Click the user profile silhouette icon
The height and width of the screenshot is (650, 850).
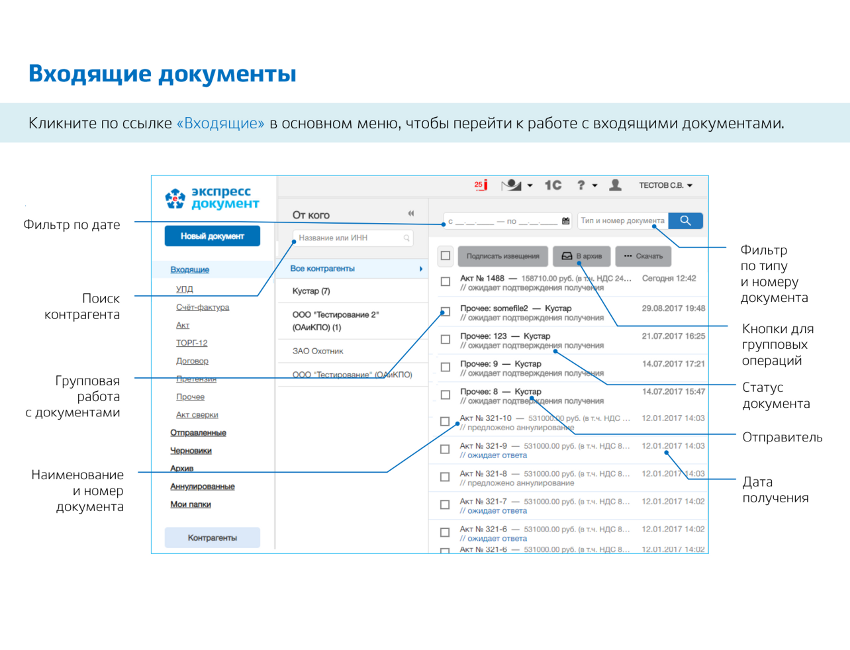click(x=615, y=185)
